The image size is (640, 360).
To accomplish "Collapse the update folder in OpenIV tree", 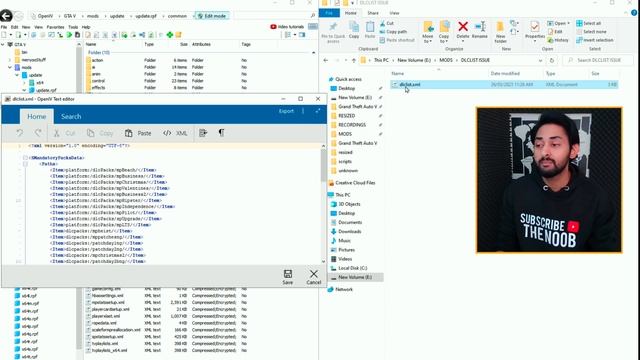I will tap(17, 75).
